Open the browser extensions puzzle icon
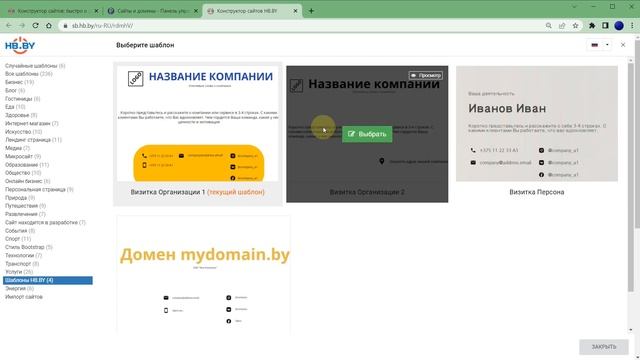Image resolution: width=640 pixels, height=360 pixels. [592, 25]
